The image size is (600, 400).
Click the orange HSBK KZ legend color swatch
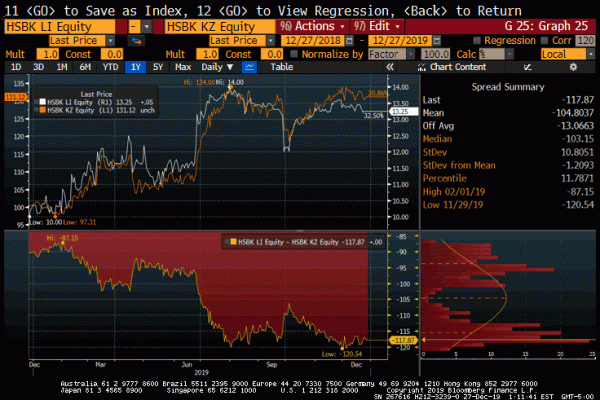42,110
